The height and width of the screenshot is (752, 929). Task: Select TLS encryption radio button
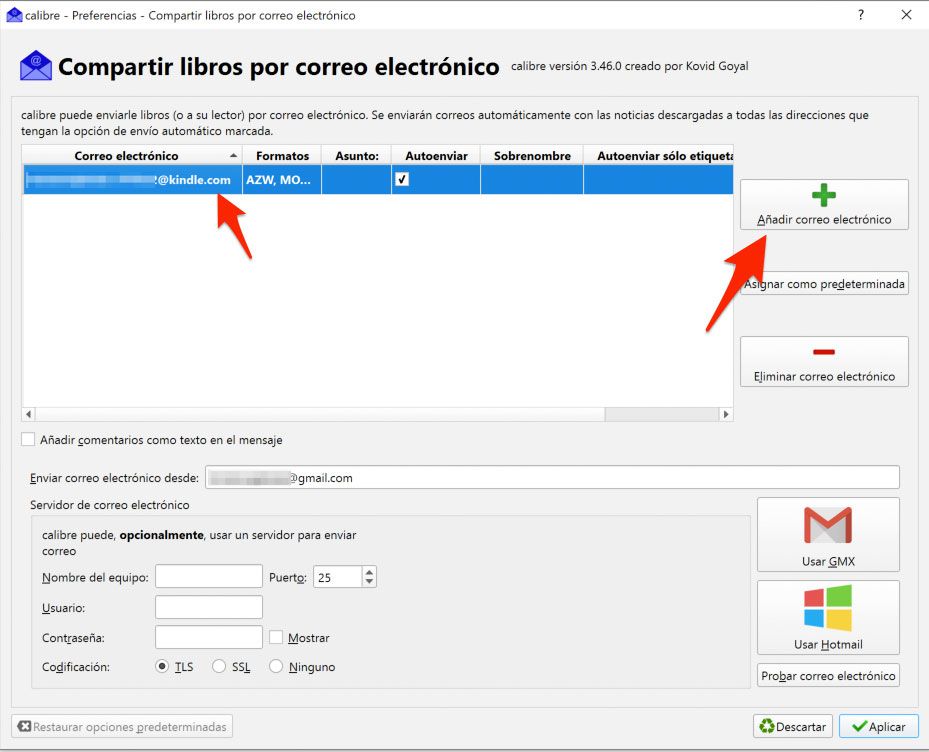tap(162, 666)
